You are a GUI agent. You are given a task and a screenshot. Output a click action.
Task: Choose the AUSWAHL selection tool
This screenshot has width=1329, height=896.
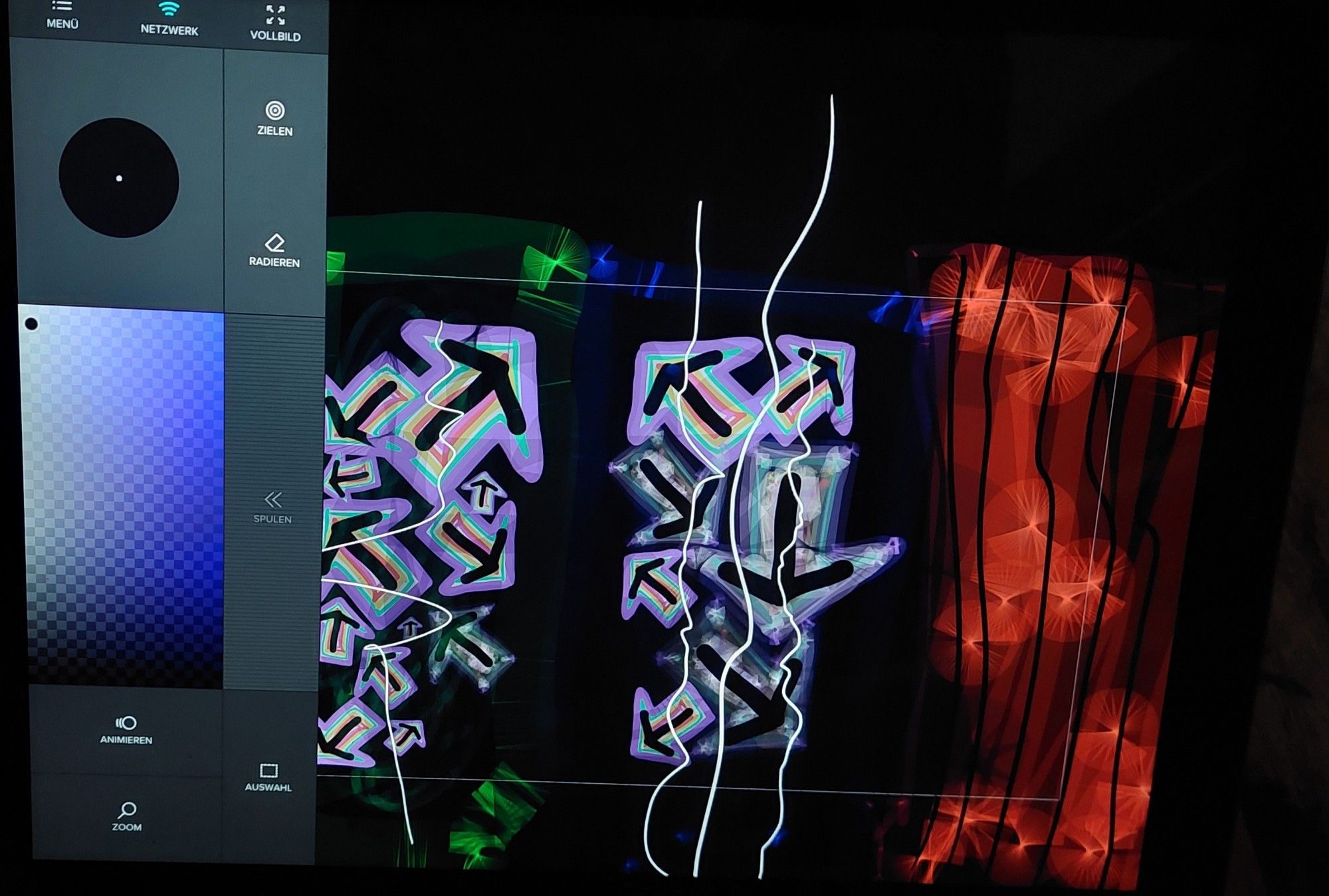tap(268, 777)
